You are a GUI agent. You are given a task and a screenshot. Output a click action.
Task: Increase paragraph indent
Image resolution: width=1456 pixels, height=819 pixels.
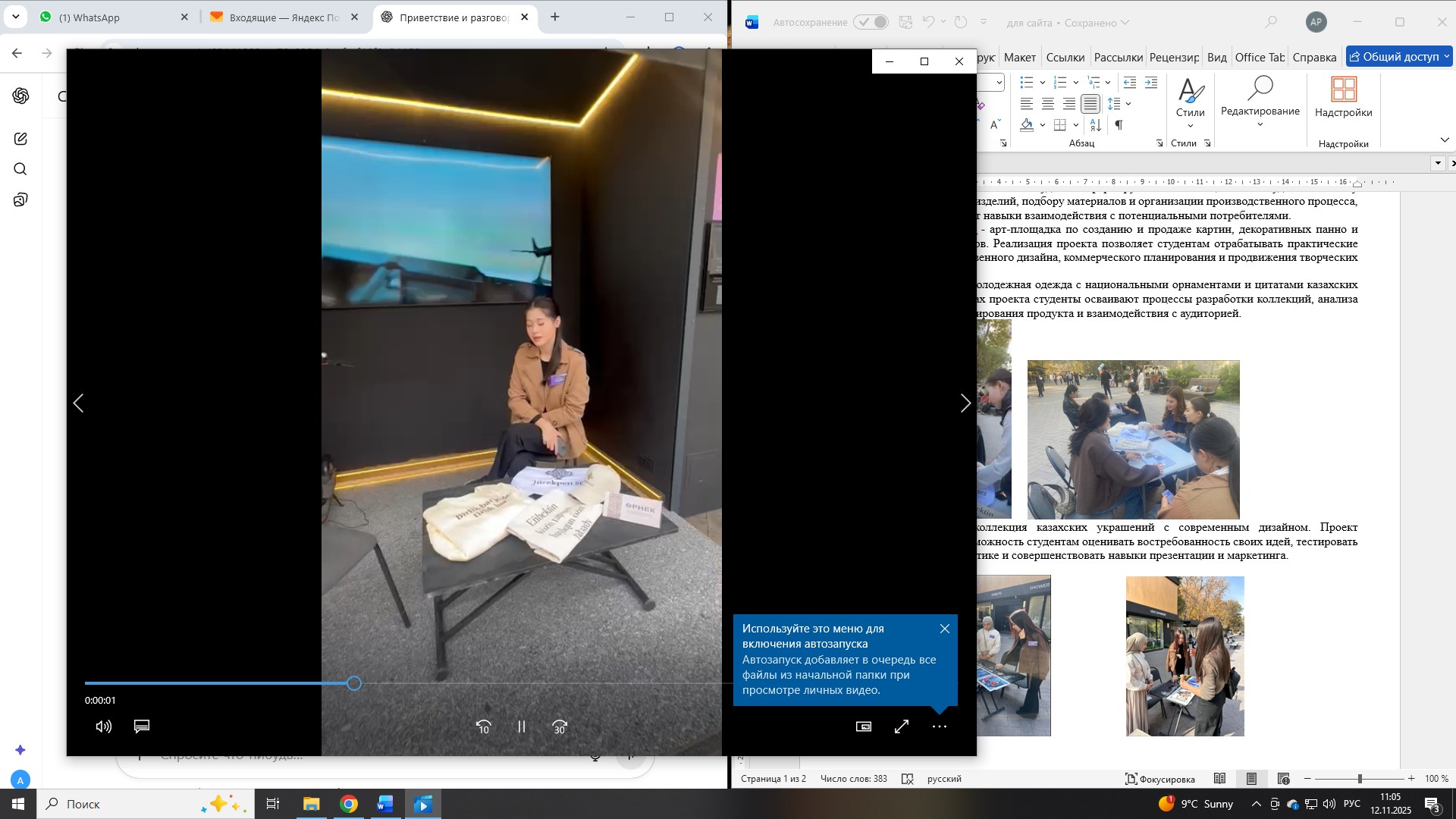tap(1151, 83)
